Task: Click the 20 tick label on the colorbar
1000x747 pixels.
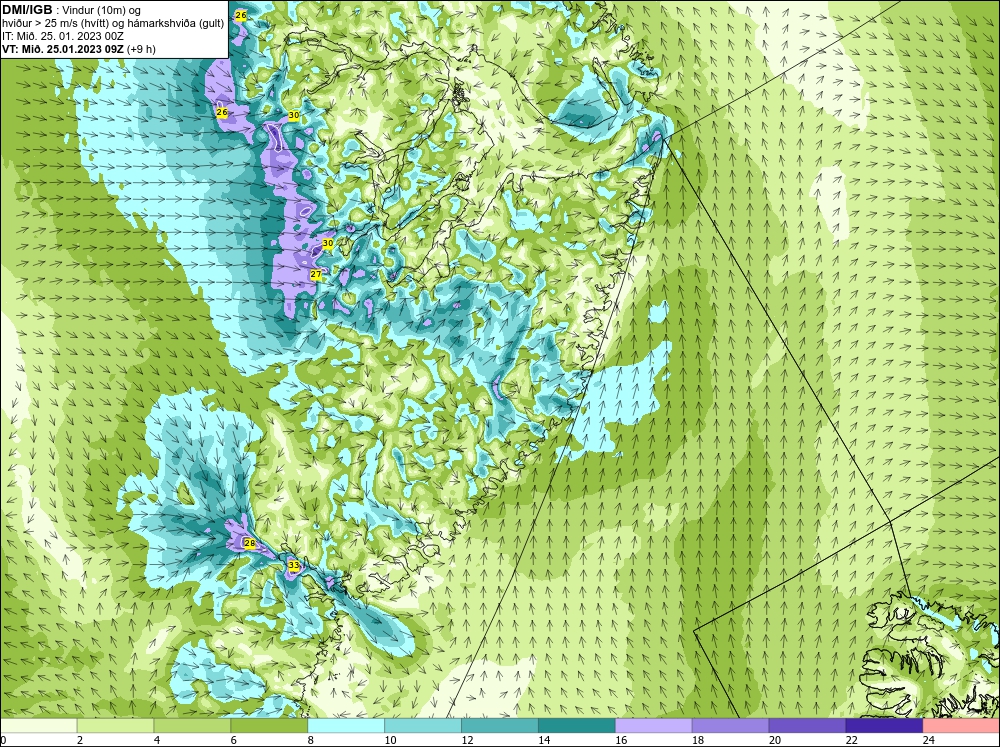Action: point(775,740)
